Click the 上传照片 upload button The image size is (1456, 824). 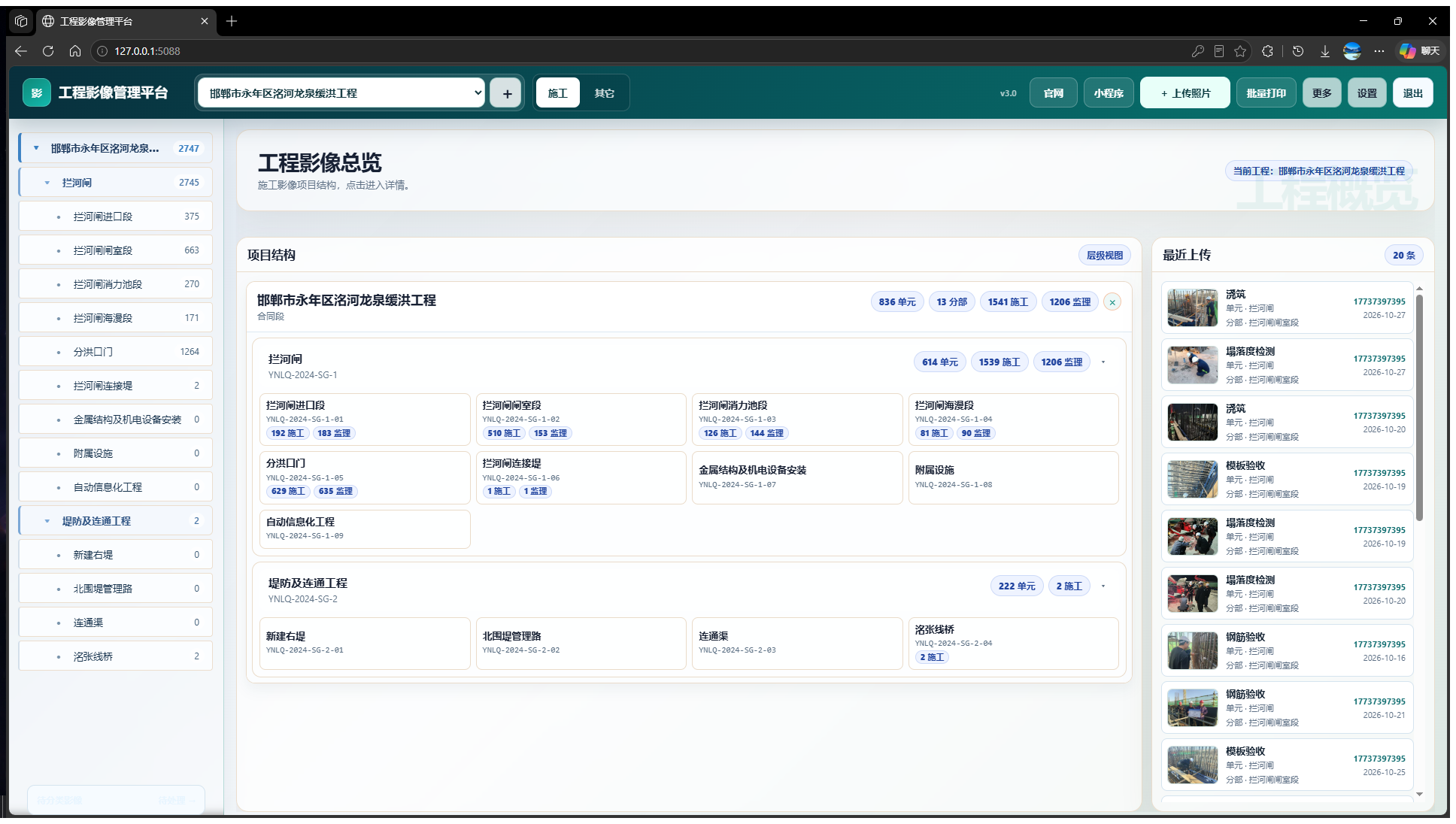click(x=1185, y=93)
